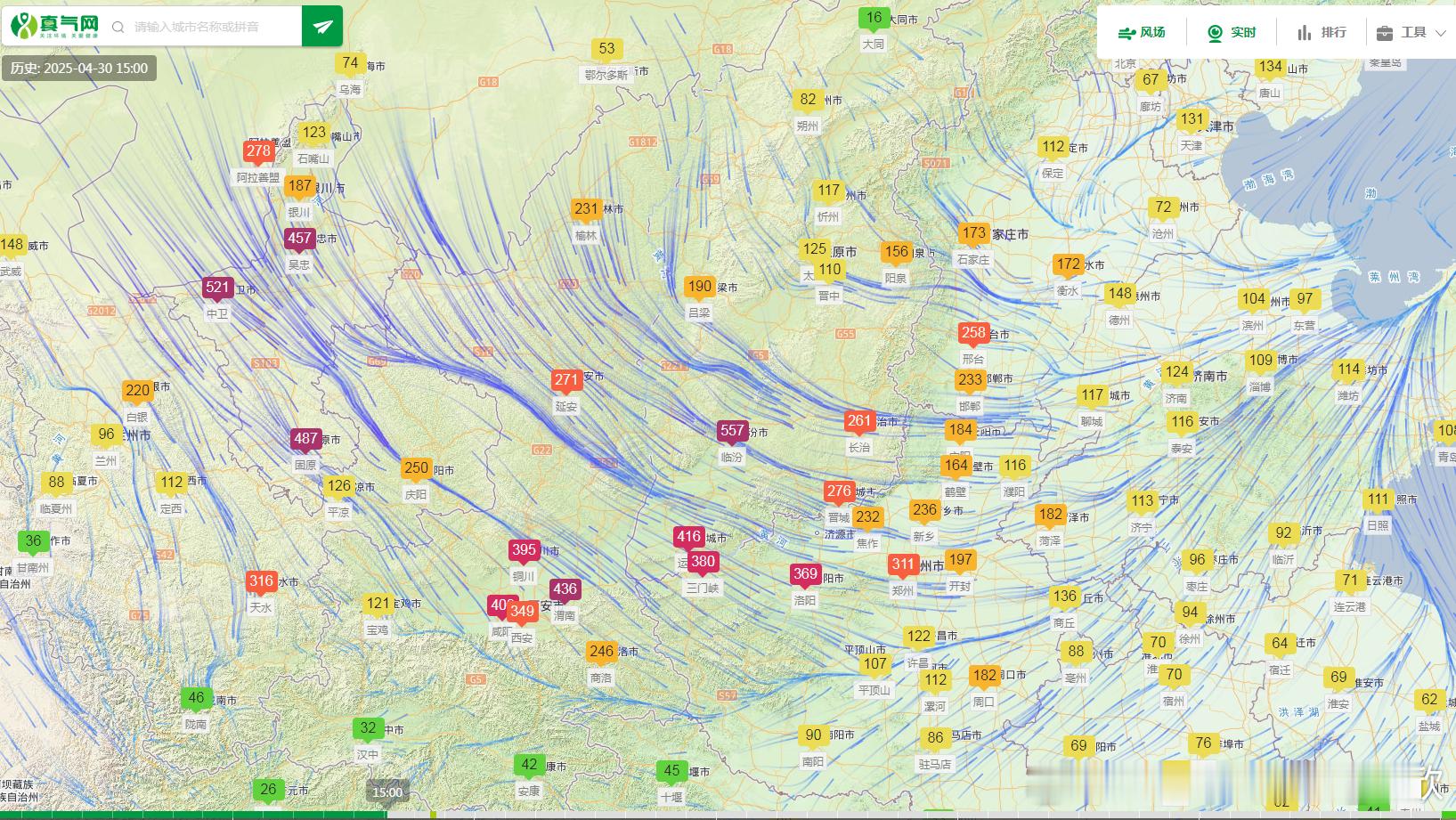Open the 90 南阳 marker
Screen dimensions: 1456x820
[x=813, y=735]
